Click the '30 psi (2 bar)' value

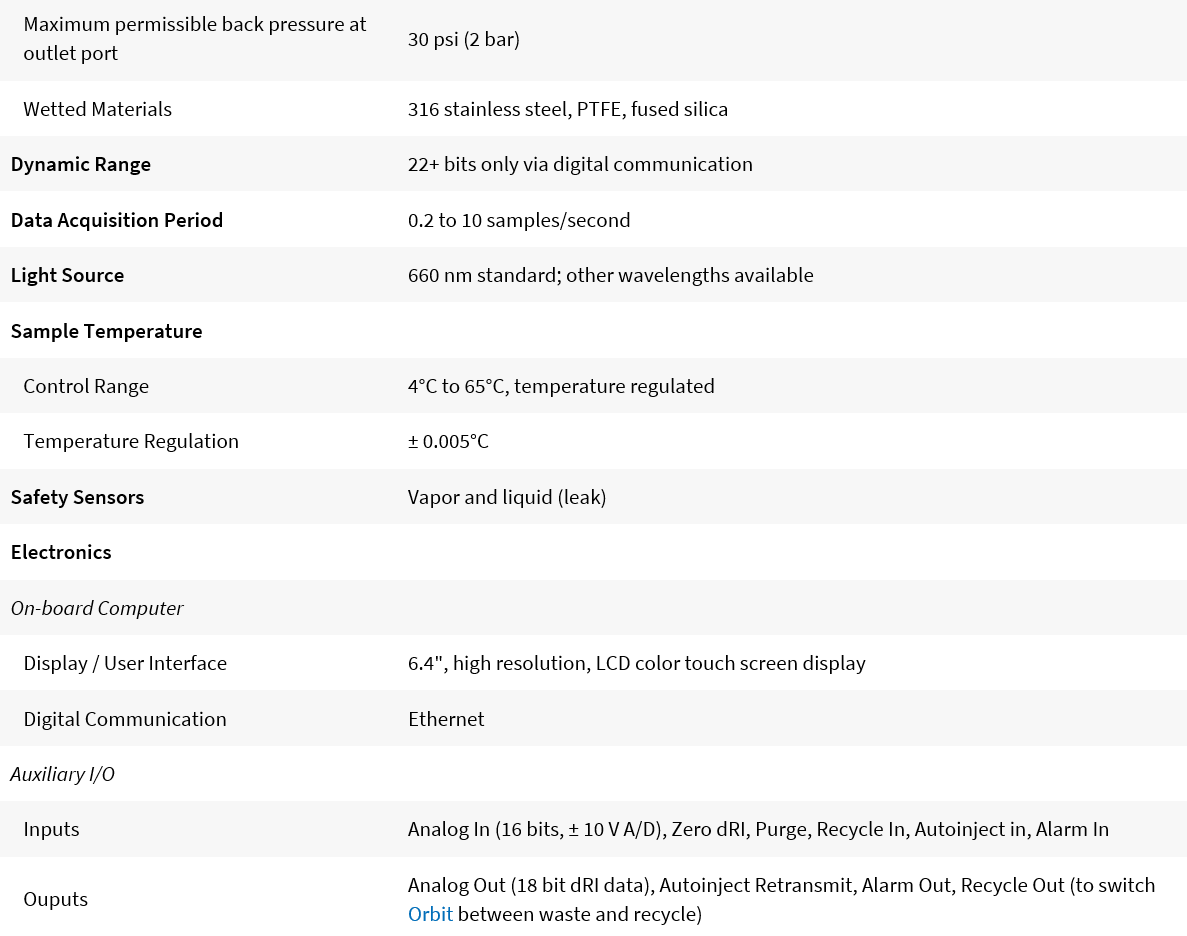pyautogui.click(x=464, y=39)
